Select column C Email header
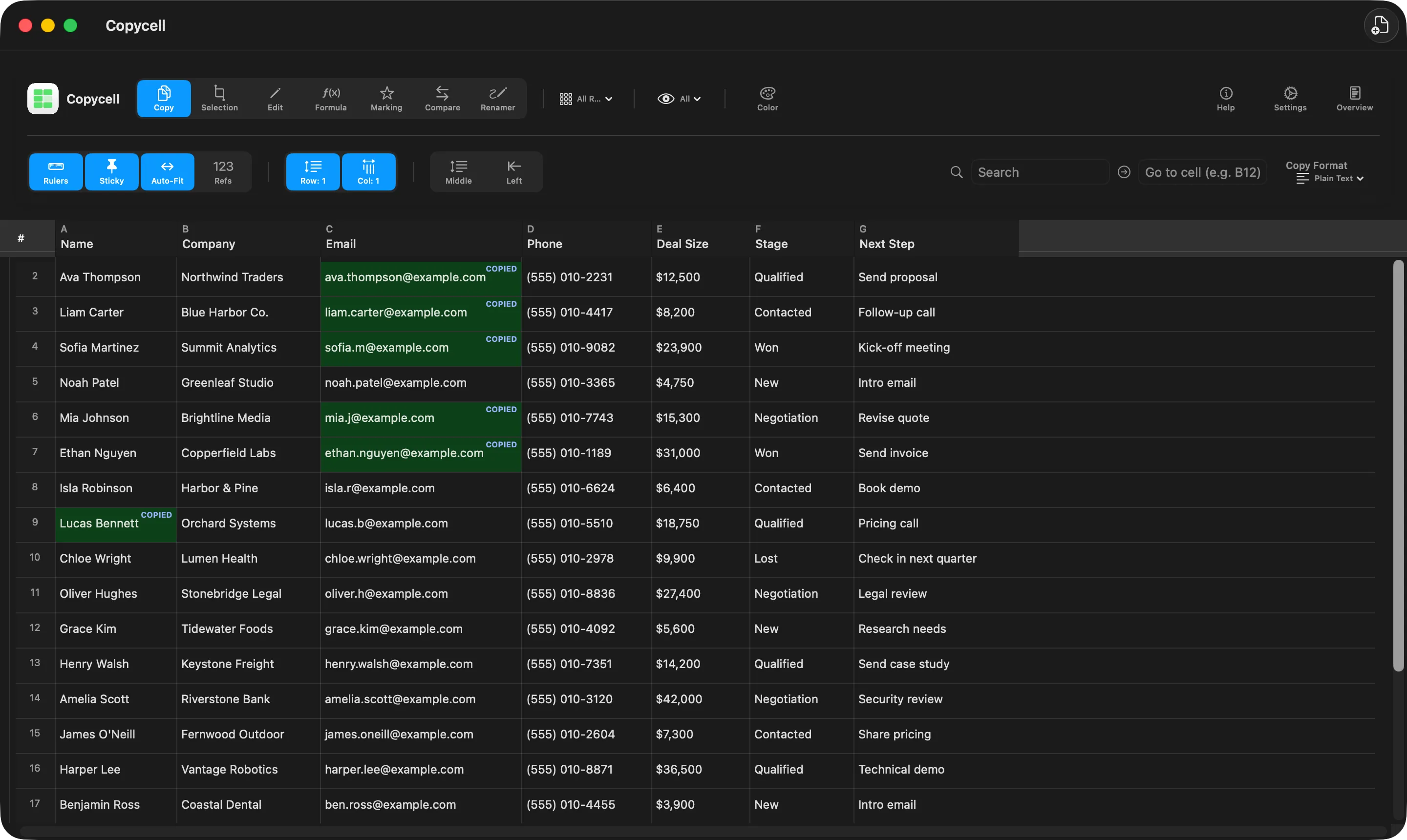The width and height of the screenshot is (1407, 840). tap(421, 238)
